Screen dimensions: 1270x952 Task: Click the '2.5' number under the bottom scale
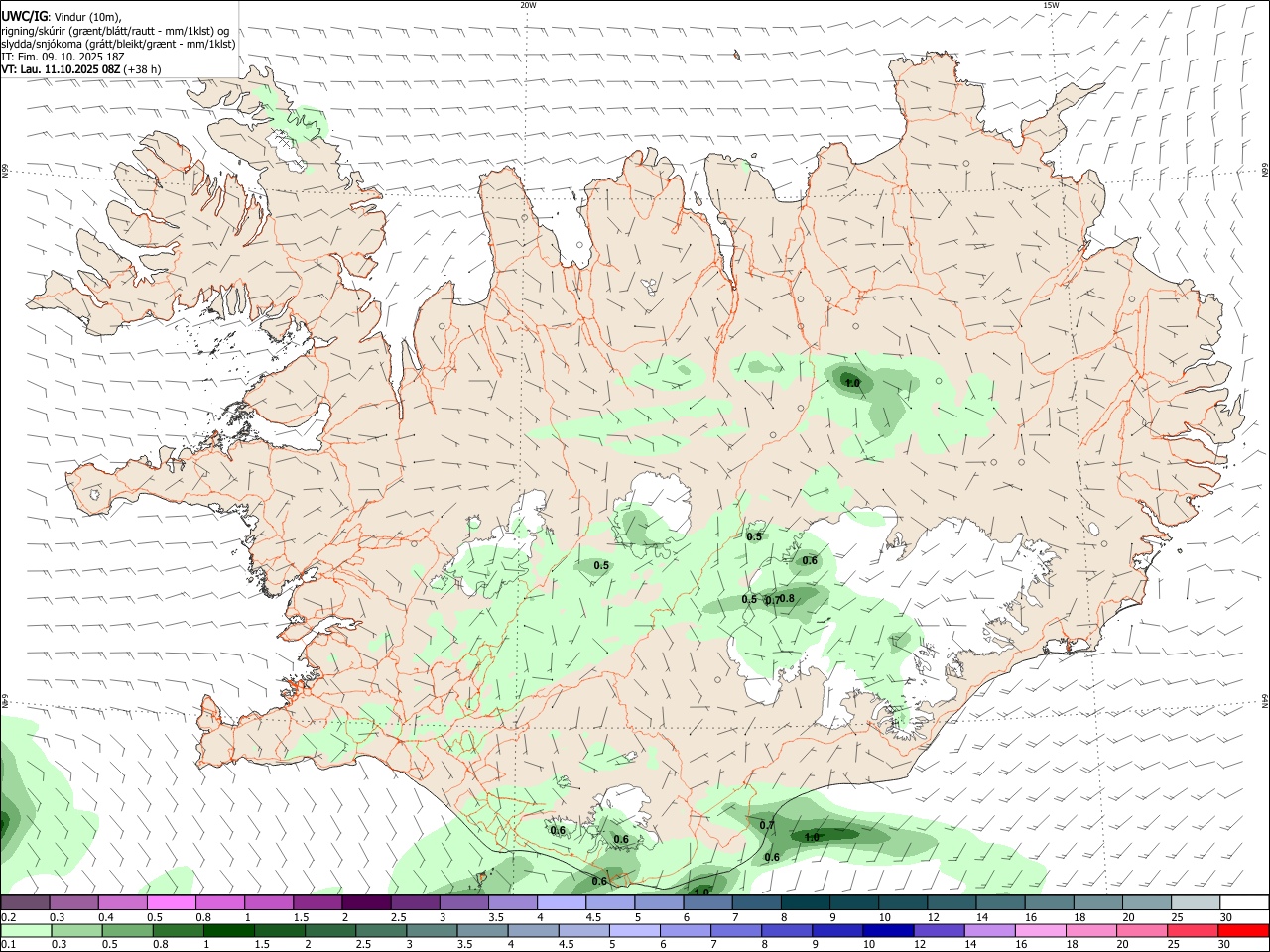363,945
